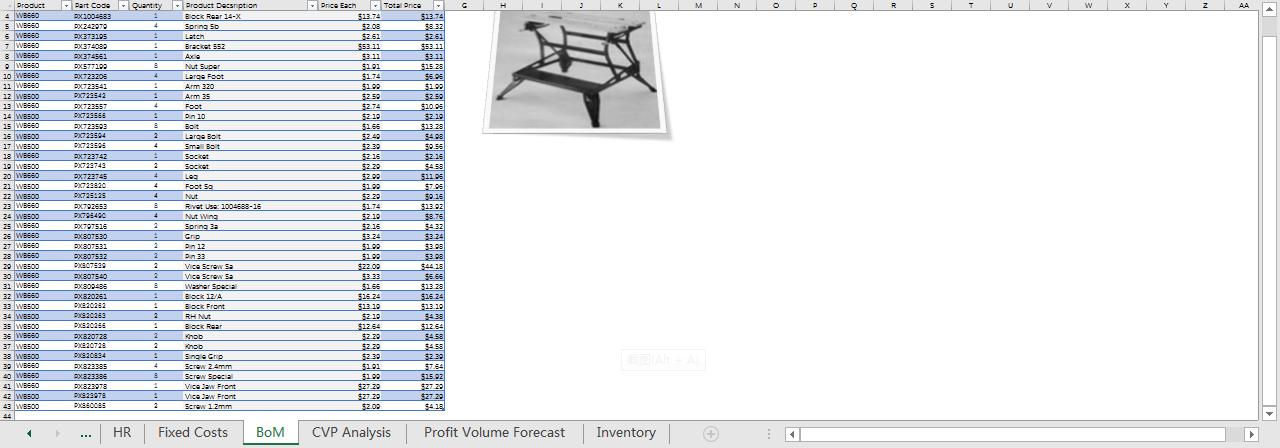Open the Part Code column filter dropdown
Viewport: 1280px width, 448px height.
tap(123, 6)
